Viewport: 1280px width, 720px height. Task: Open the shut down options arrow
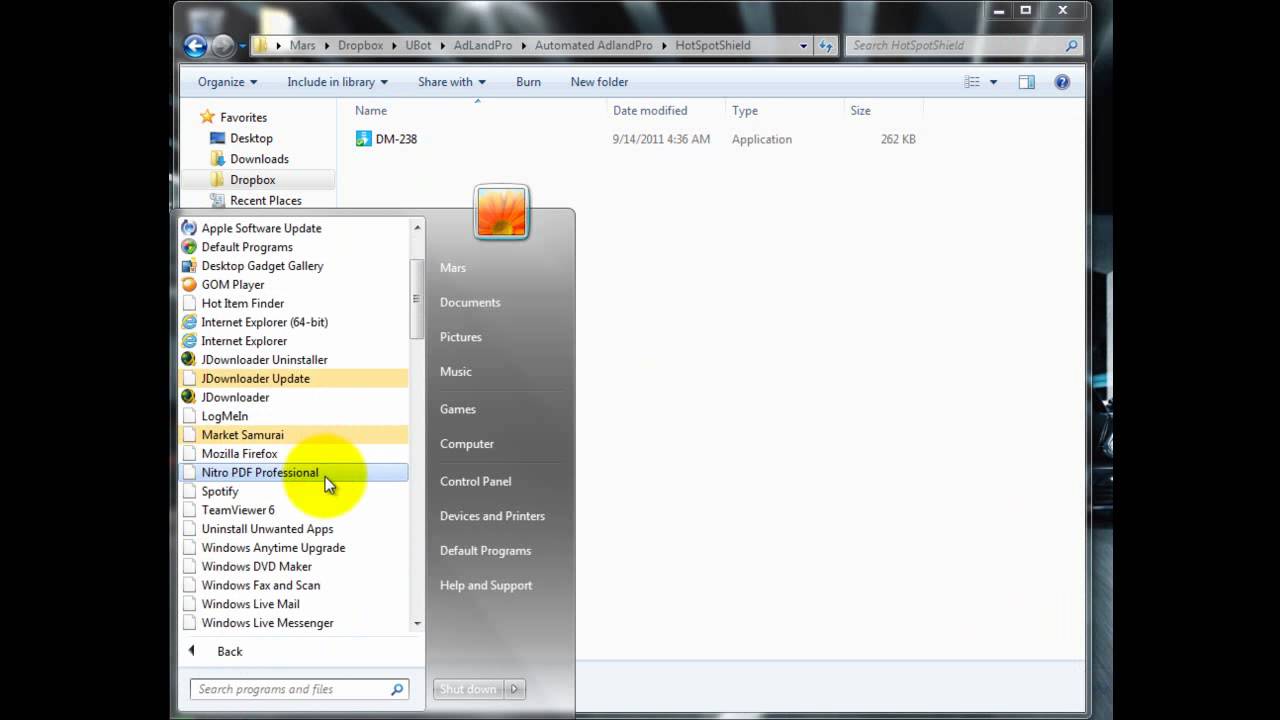(x=515, y=689)
